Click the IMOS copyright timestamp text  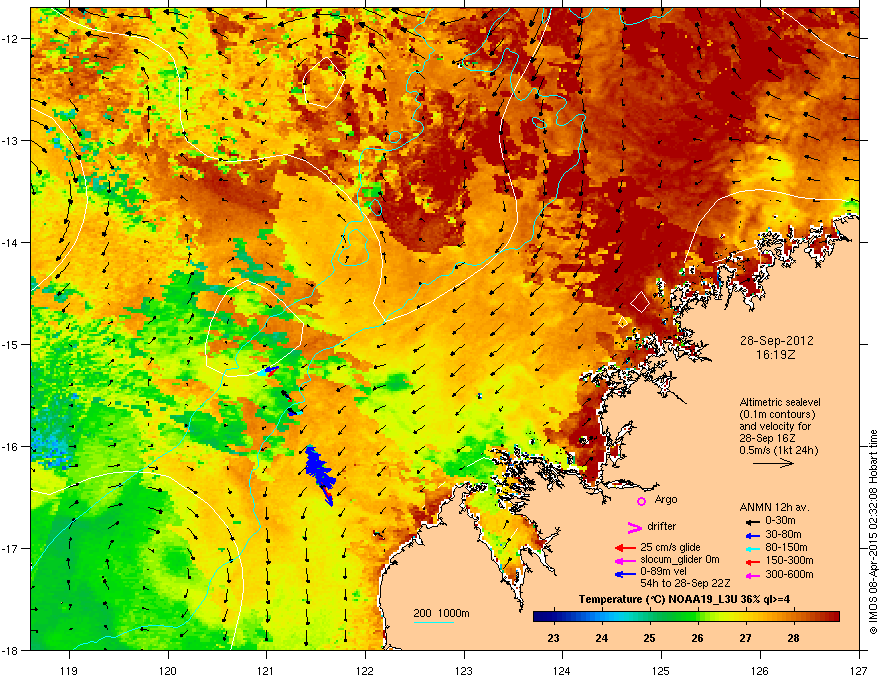click(873, 532)
